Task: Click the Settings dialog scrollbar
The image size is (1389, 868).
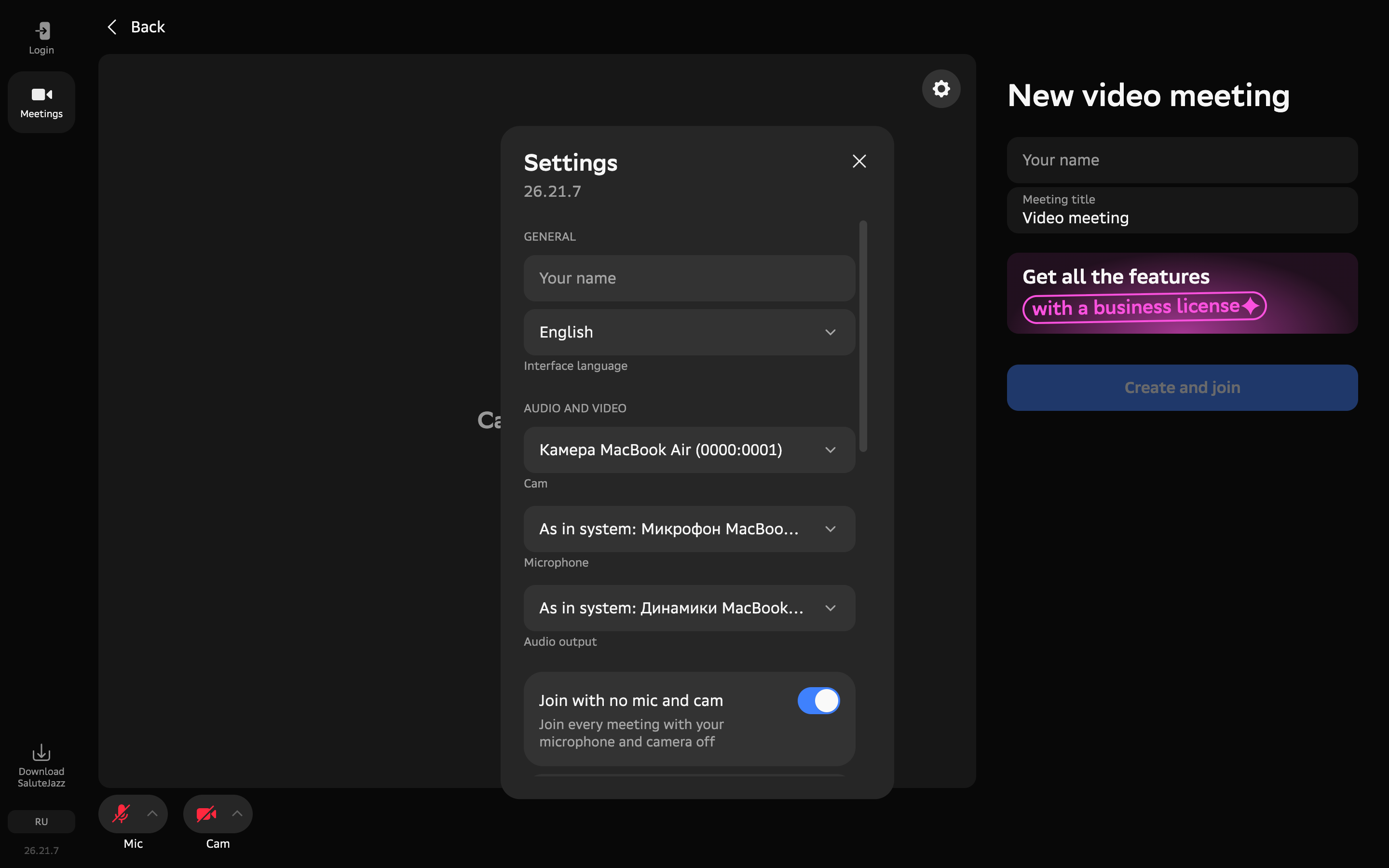Action: pyautogui.click(x=863, y=337)
